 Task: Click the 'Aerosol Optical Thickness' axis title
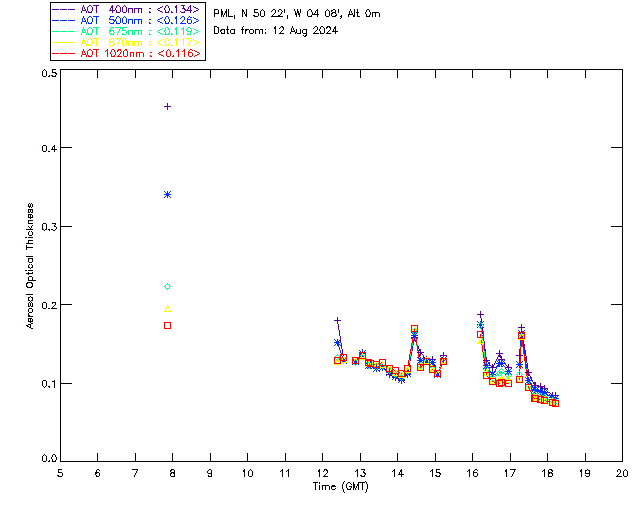point(30,266)
